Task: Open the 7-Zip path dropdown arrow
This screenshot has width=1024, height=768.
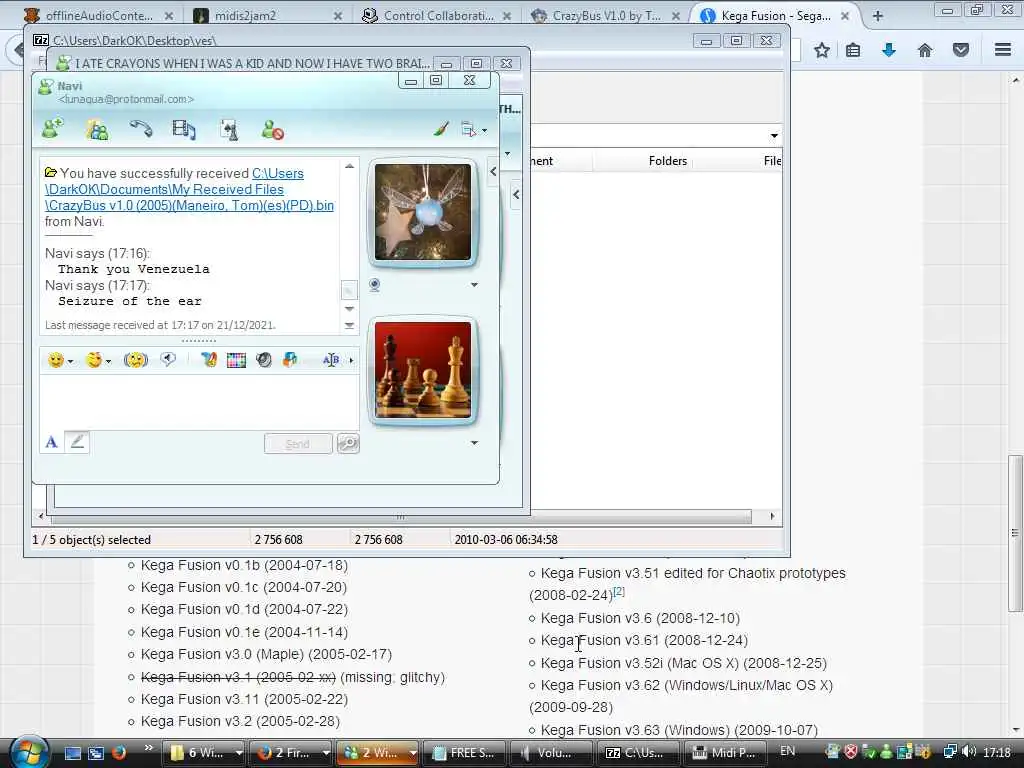Action: [774, 136]
